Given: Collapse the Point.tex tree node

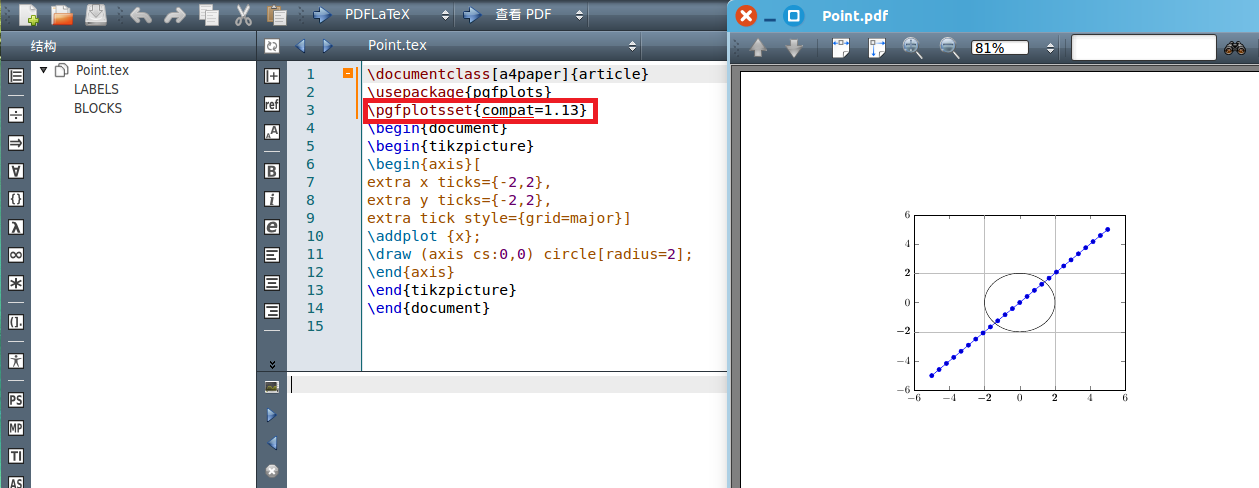Looking at the screenshot, I should coord(44,70).
